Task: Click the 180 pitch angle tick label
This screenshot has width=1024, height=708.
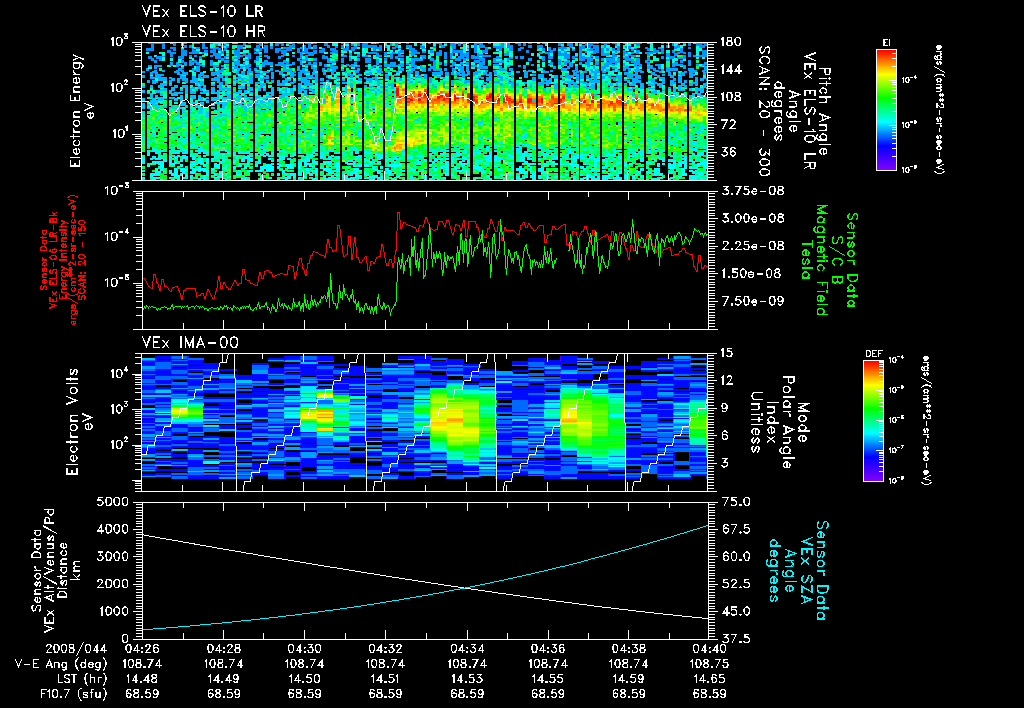Action: pos(731,42)
